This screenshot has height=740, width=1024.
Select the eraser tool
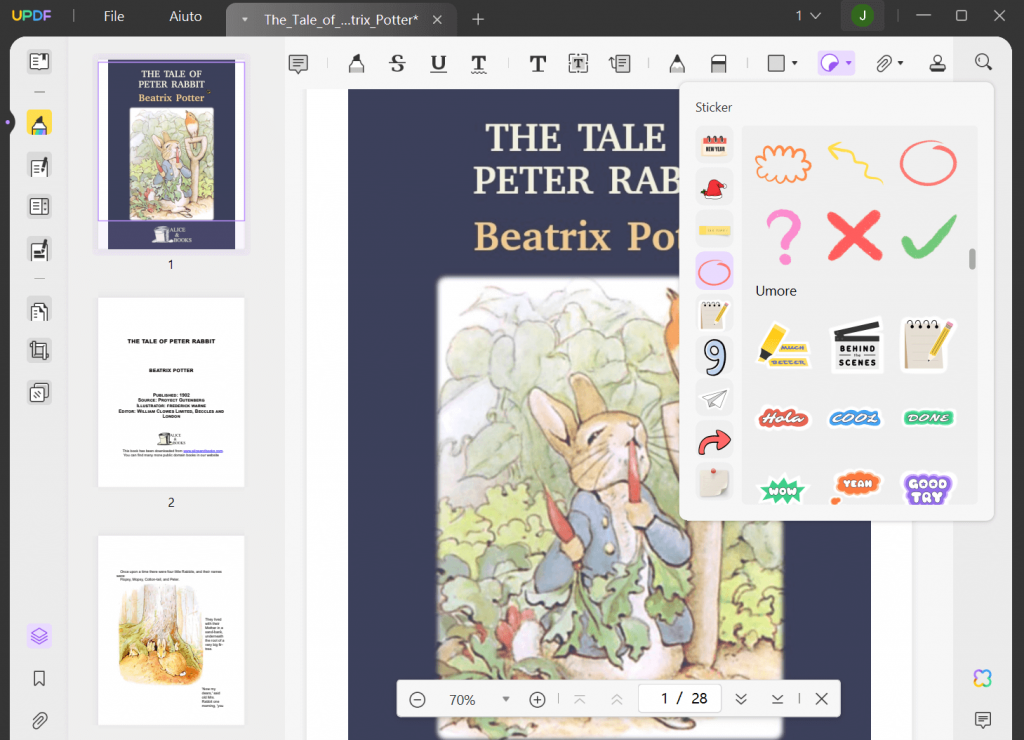[718, 63]
